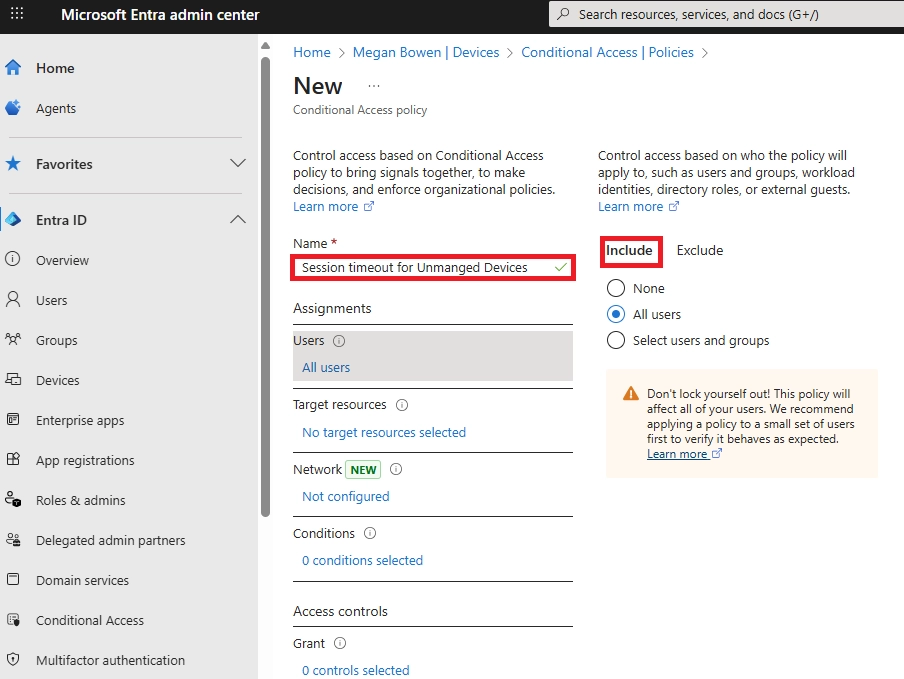Screen dimensions: 904x679
Task: Open Network 'Not configured' link
Action: 346,496
